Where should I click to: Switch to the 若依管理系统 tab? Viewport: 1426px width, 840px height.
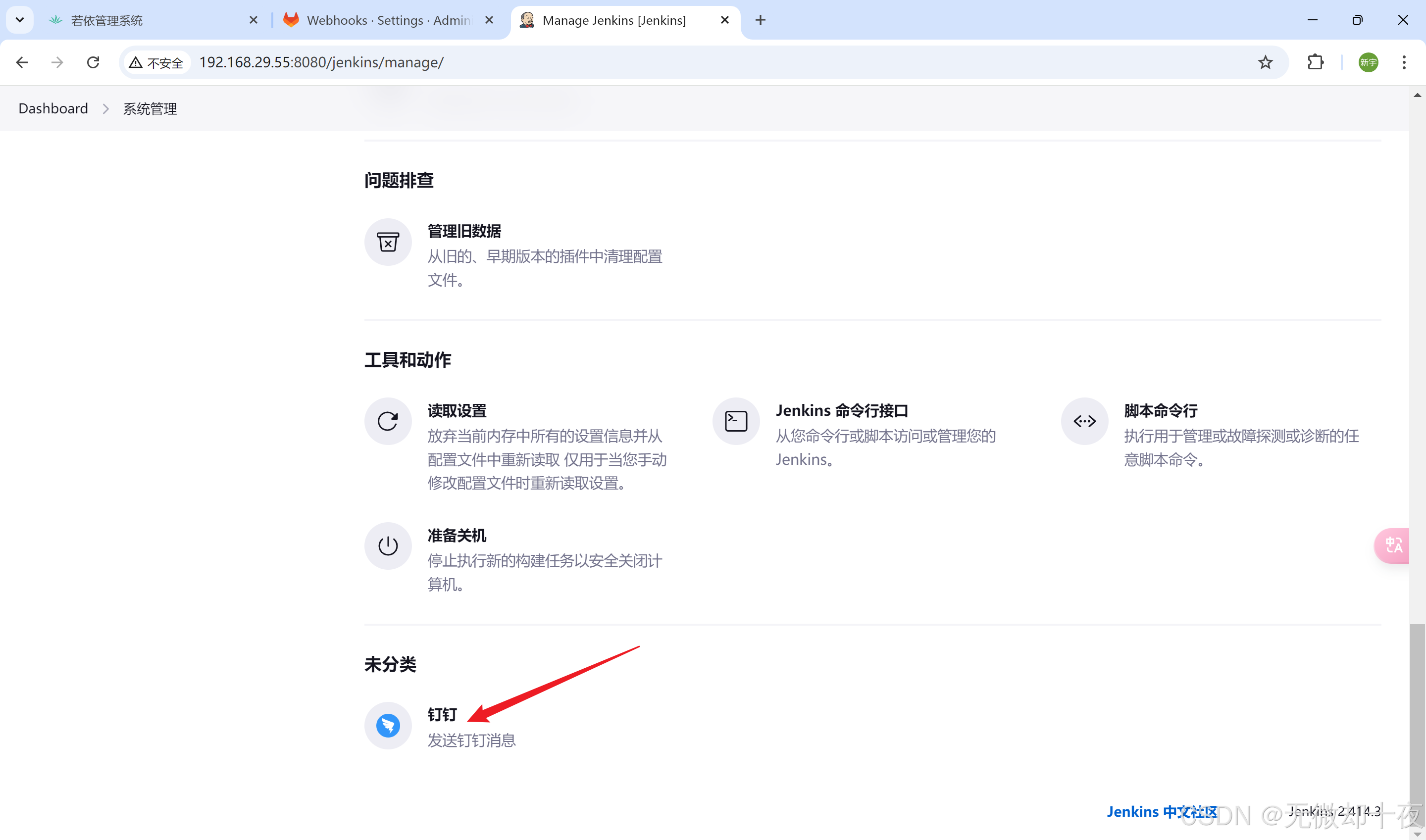(x=106, y=20)
